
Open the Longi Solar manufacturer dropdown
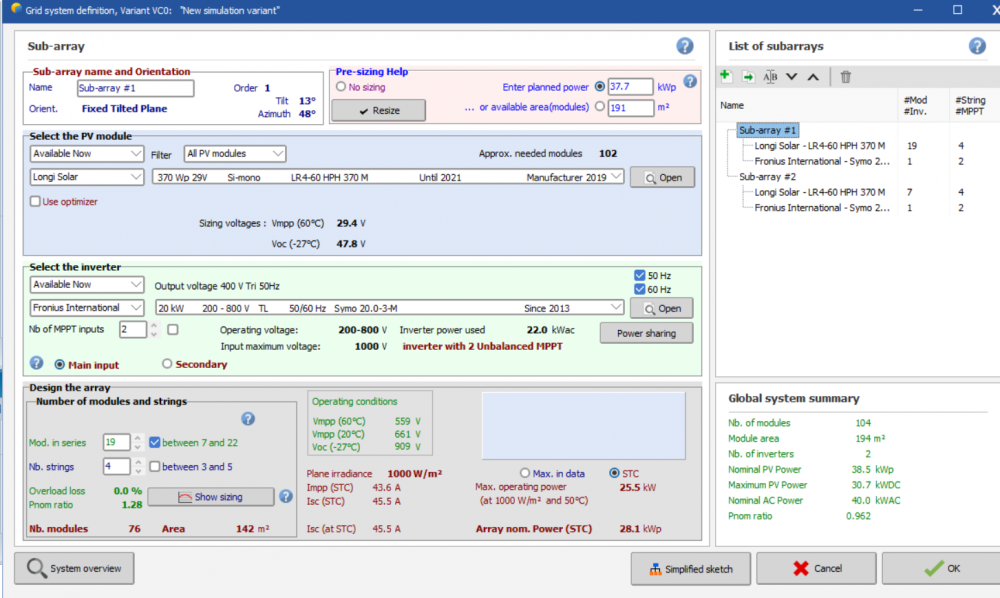point(87,177)
